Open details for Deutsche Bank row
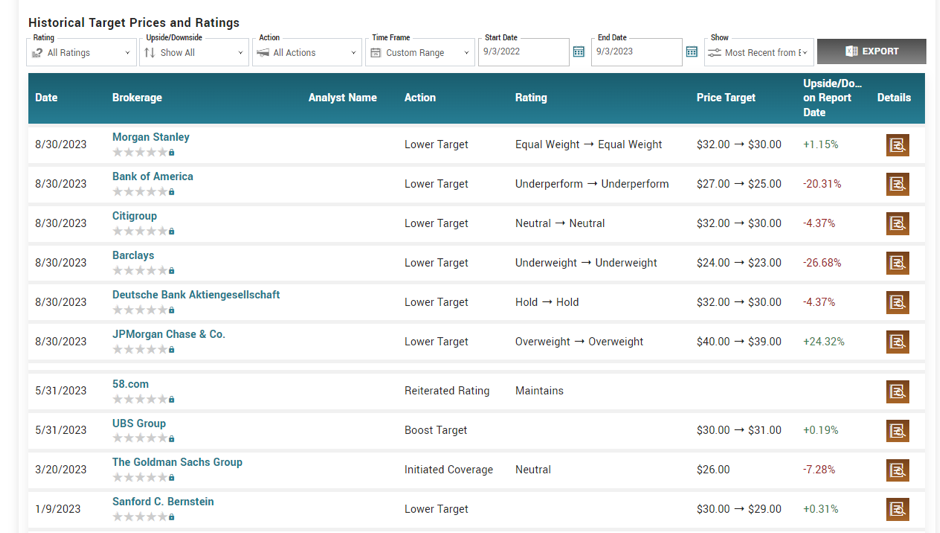The width and height of the screenshot is (940, 533). (x=897, y=302)
